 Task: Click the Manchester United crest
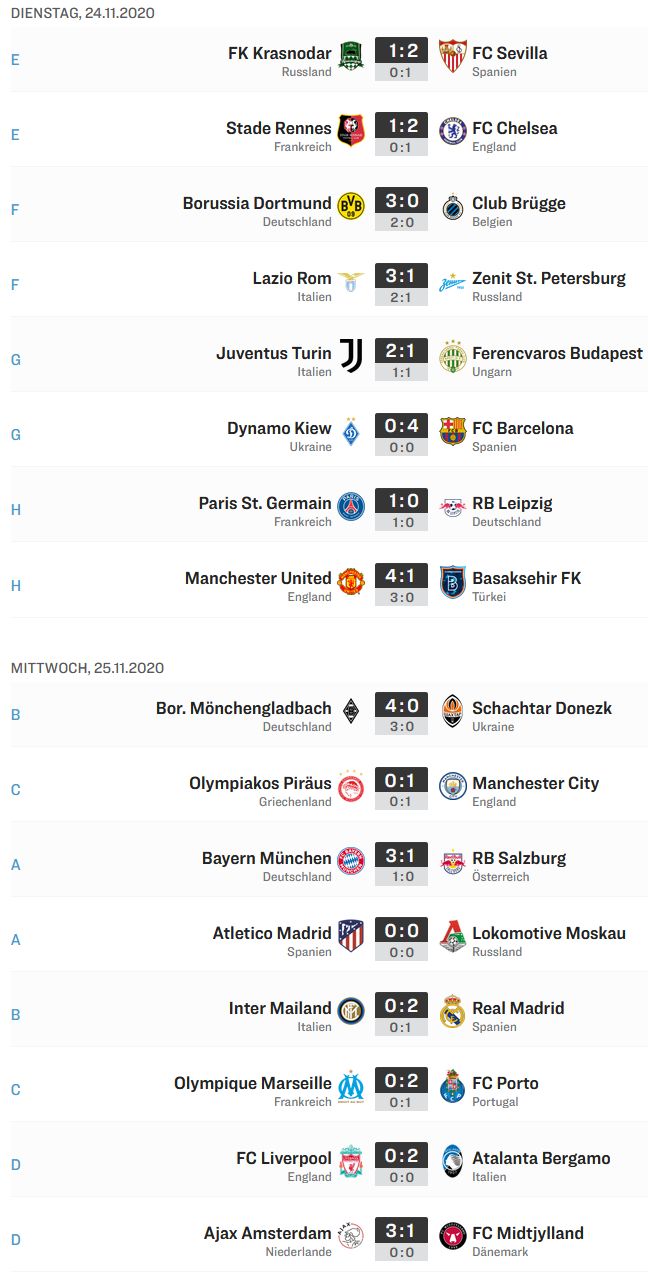point(351,580)
